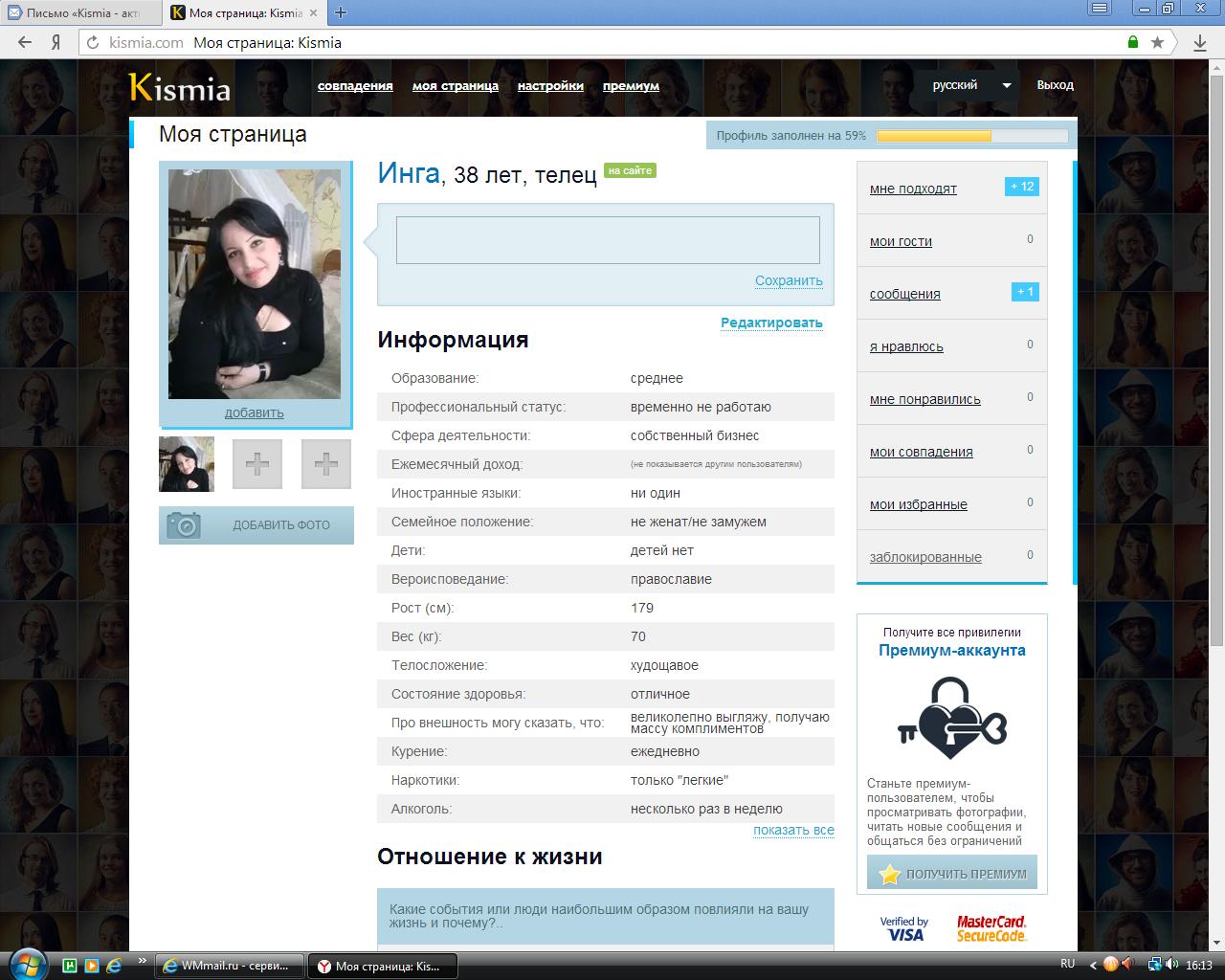Open мне подходят sidebar link
The width and height of the screenshot is (1225, 980).
pos(913,189)
